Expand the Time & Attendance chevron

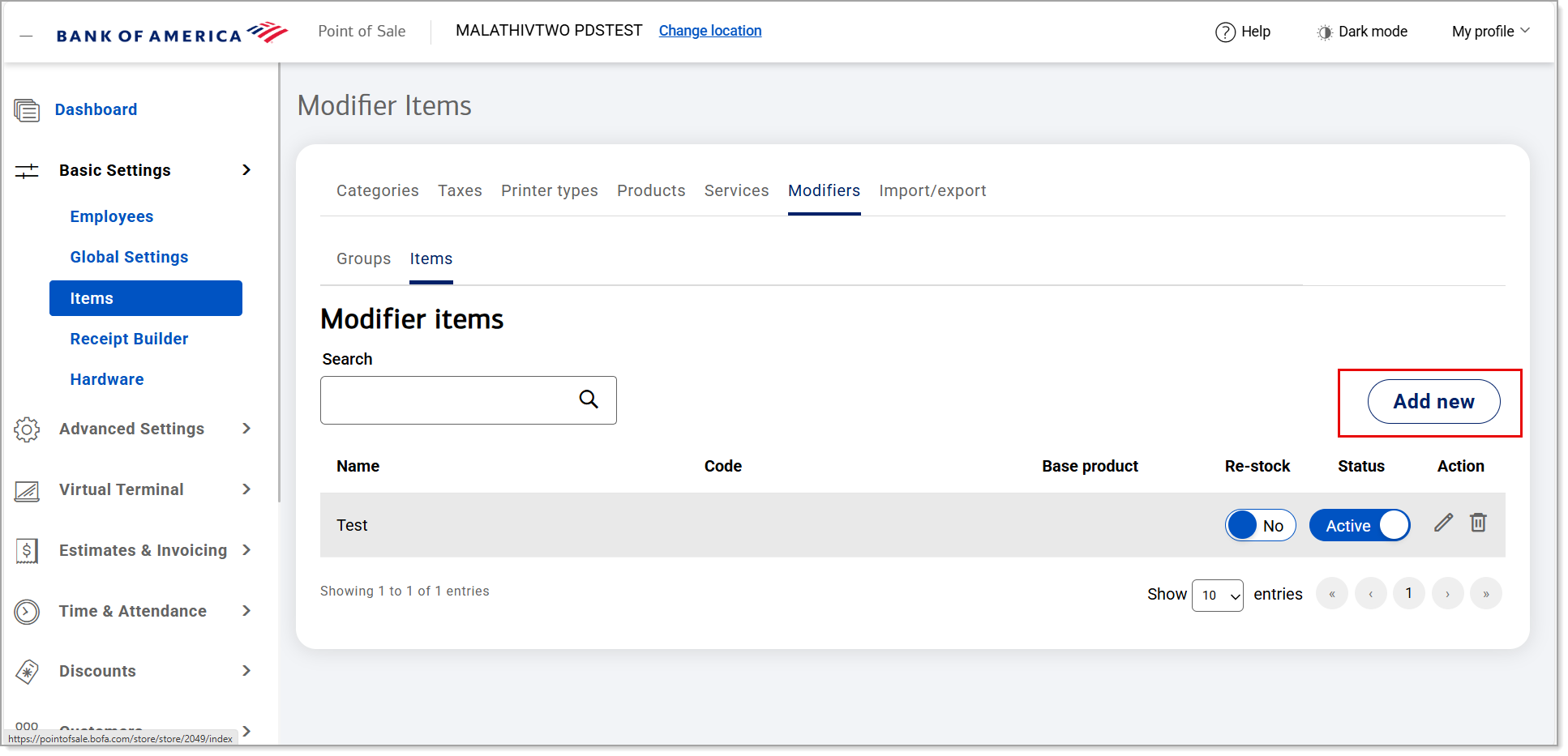click(x=246, y=611)
